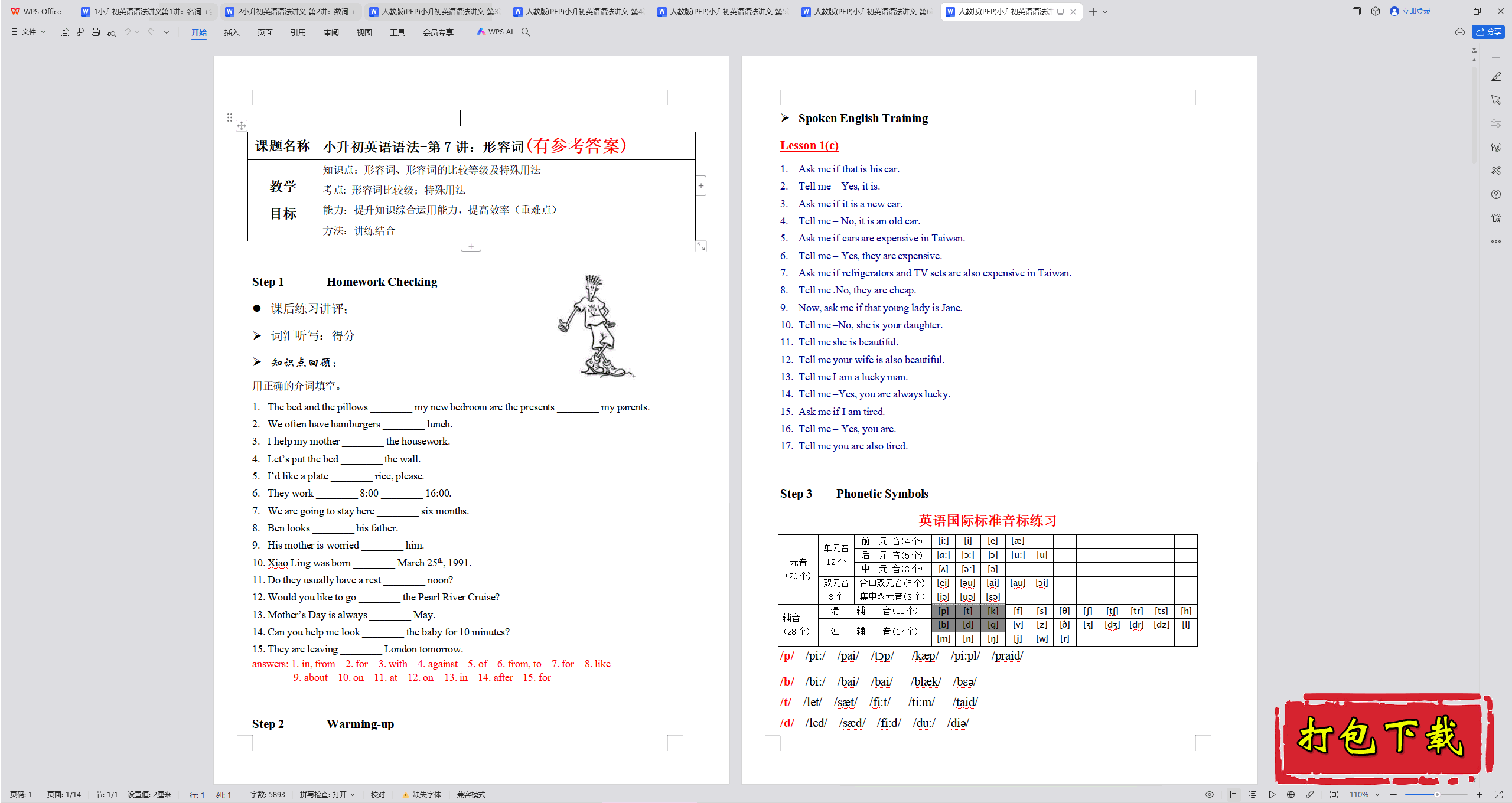Click the cartoon figure image in document
The width and height of the screenshot is (1512, 803).
click(x=597, y=327)
